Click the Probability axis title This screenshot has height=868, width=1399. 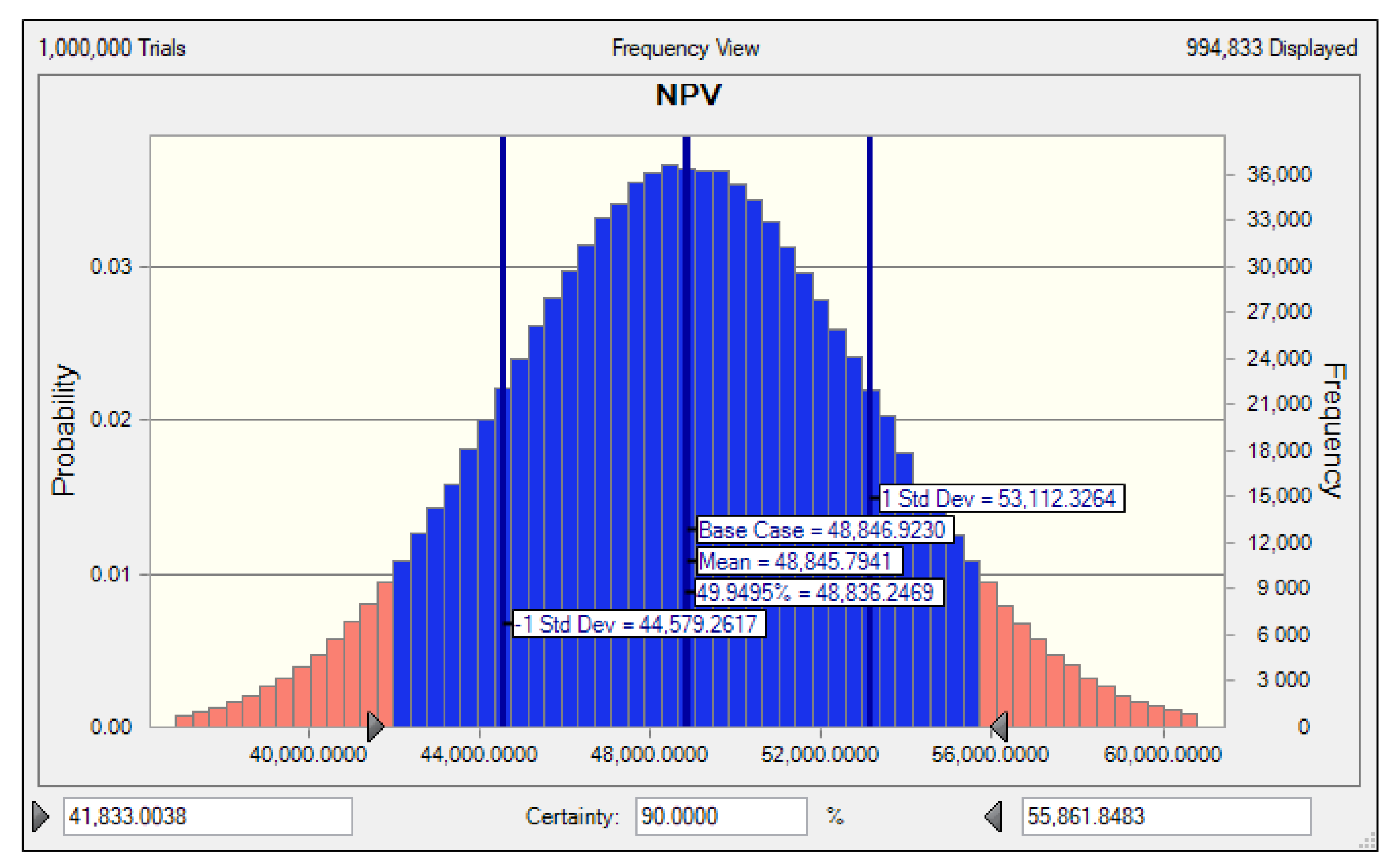click(x=64, y=429)
